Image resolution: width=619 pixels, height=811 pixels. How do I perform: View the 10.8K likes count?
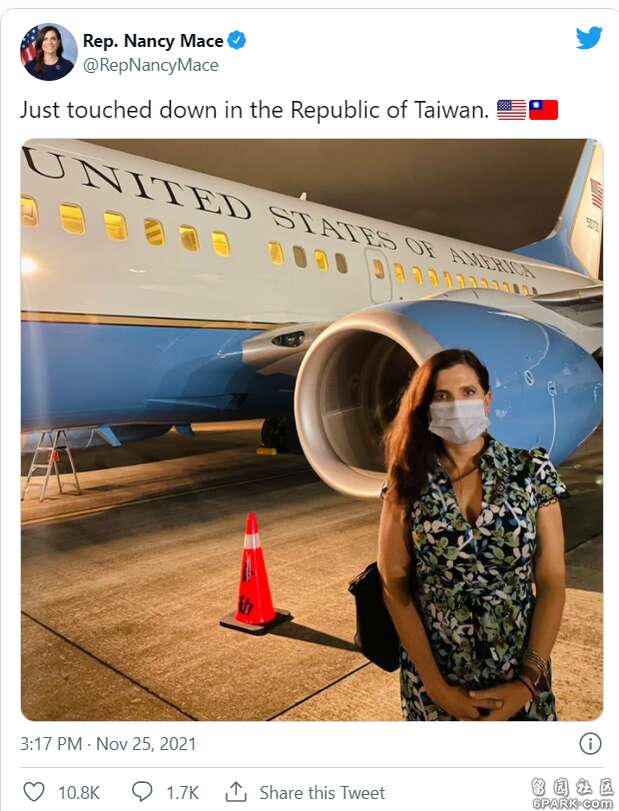79,792
